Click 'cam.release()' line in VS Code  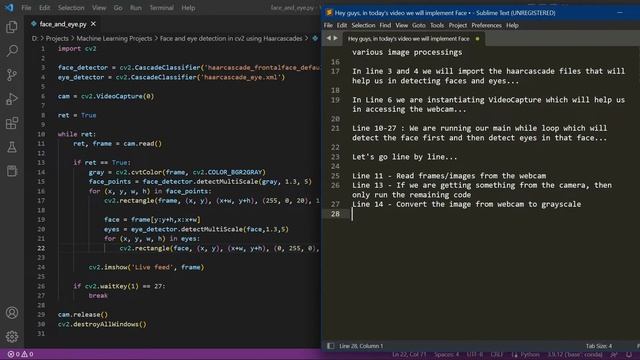pyautogui.click(x=83, y=315)
